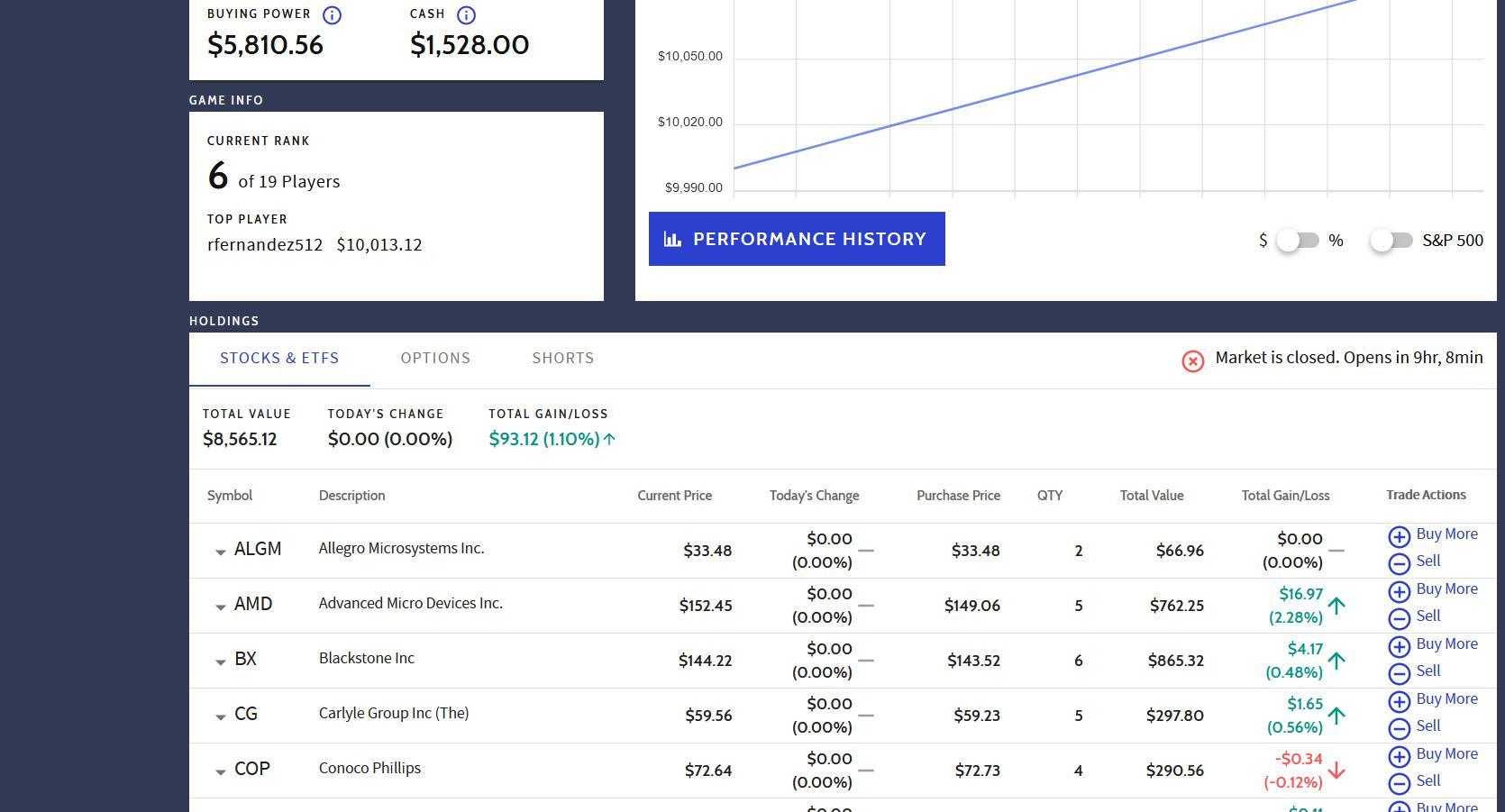Select the BX ticker symbol
Viewport: 1505px width, 812px height.
pos(245,660)
